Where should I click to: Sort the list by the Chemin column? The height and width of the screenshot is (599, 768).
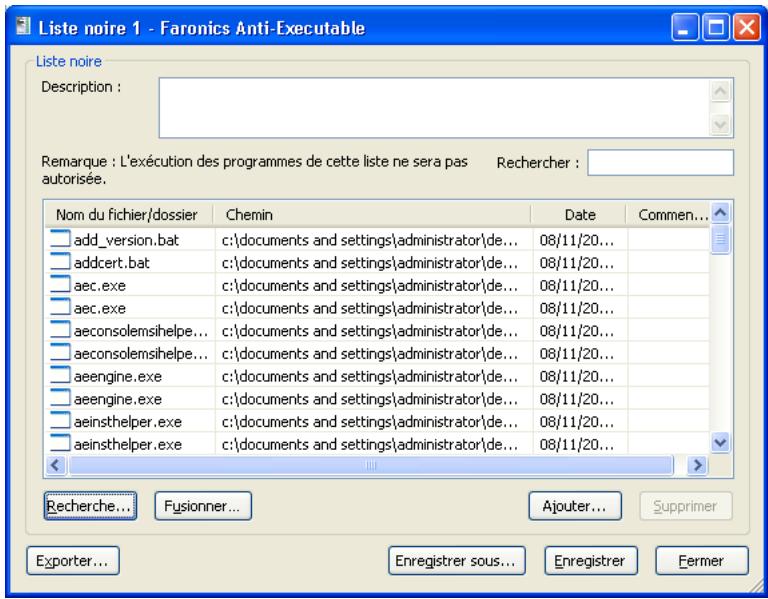(x=372, y=215)
